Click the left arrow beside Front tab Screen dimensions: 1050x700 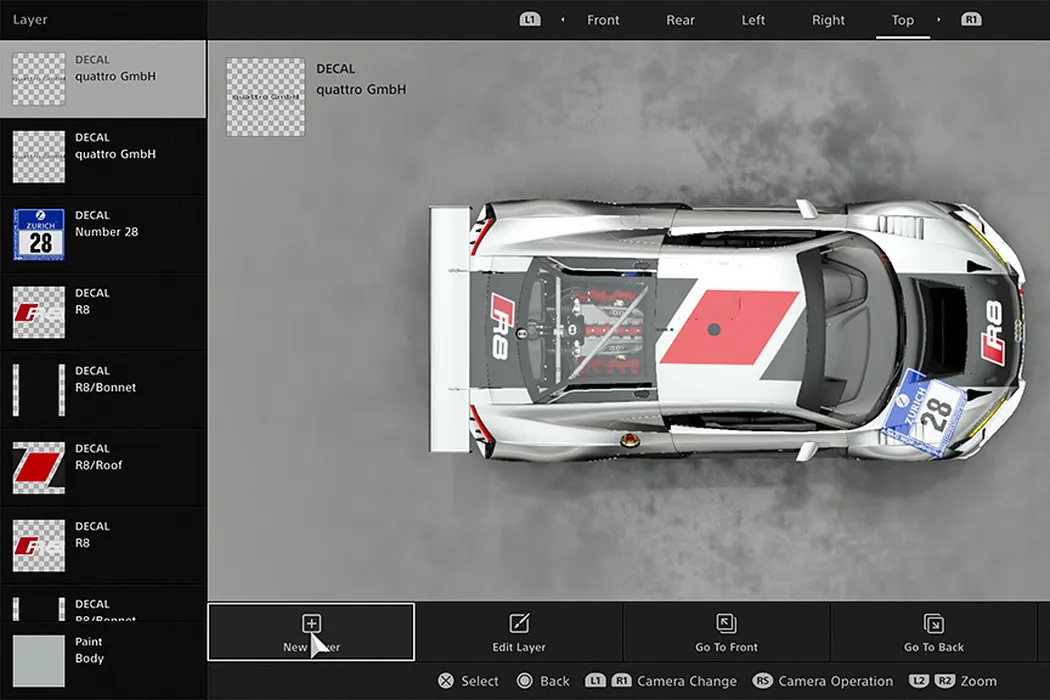point(562,20)
